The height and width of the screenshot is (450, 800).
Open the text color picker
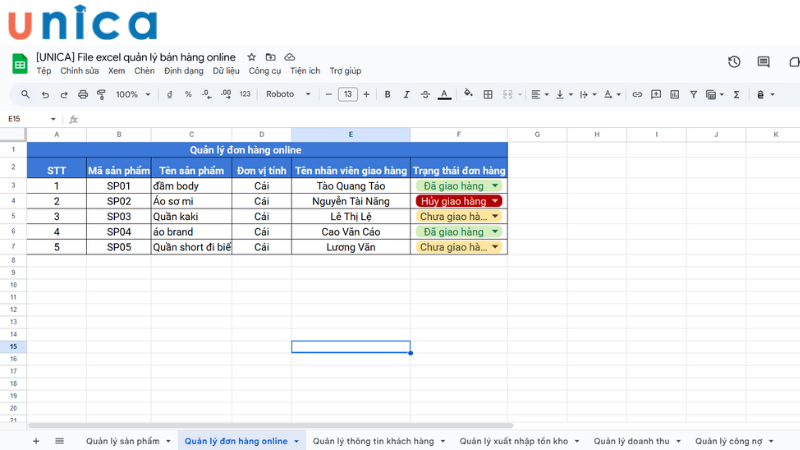coord(444,94)
